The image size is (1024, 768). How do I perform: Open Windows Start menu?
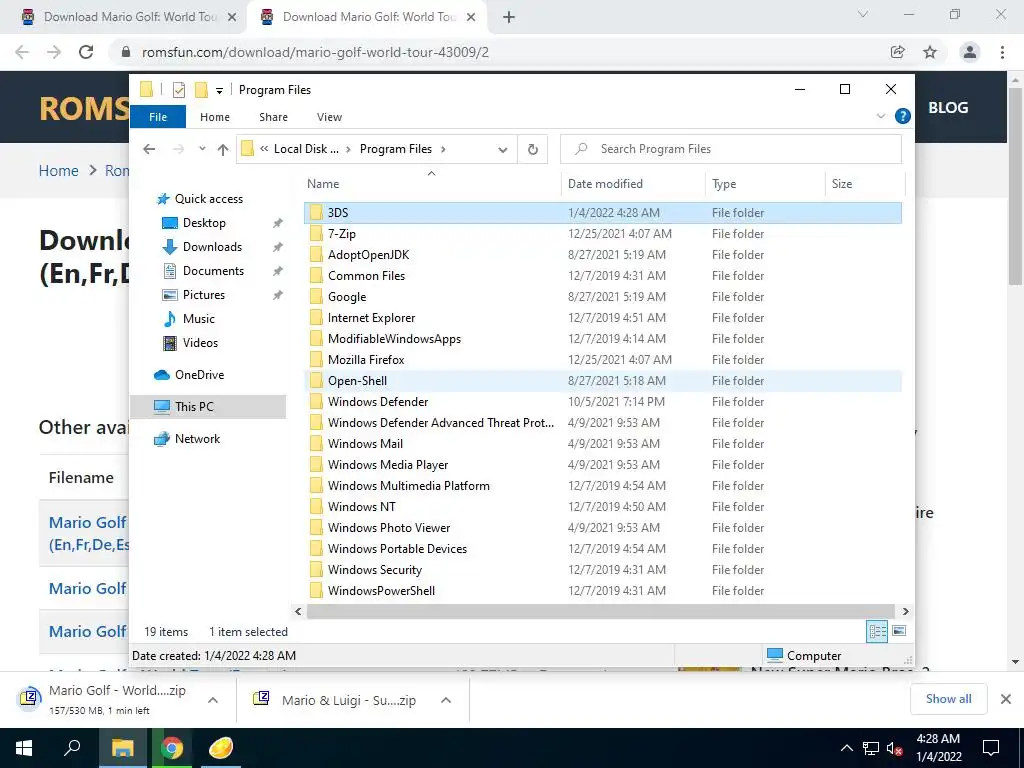pyautogui.click(x=24, y=748)
